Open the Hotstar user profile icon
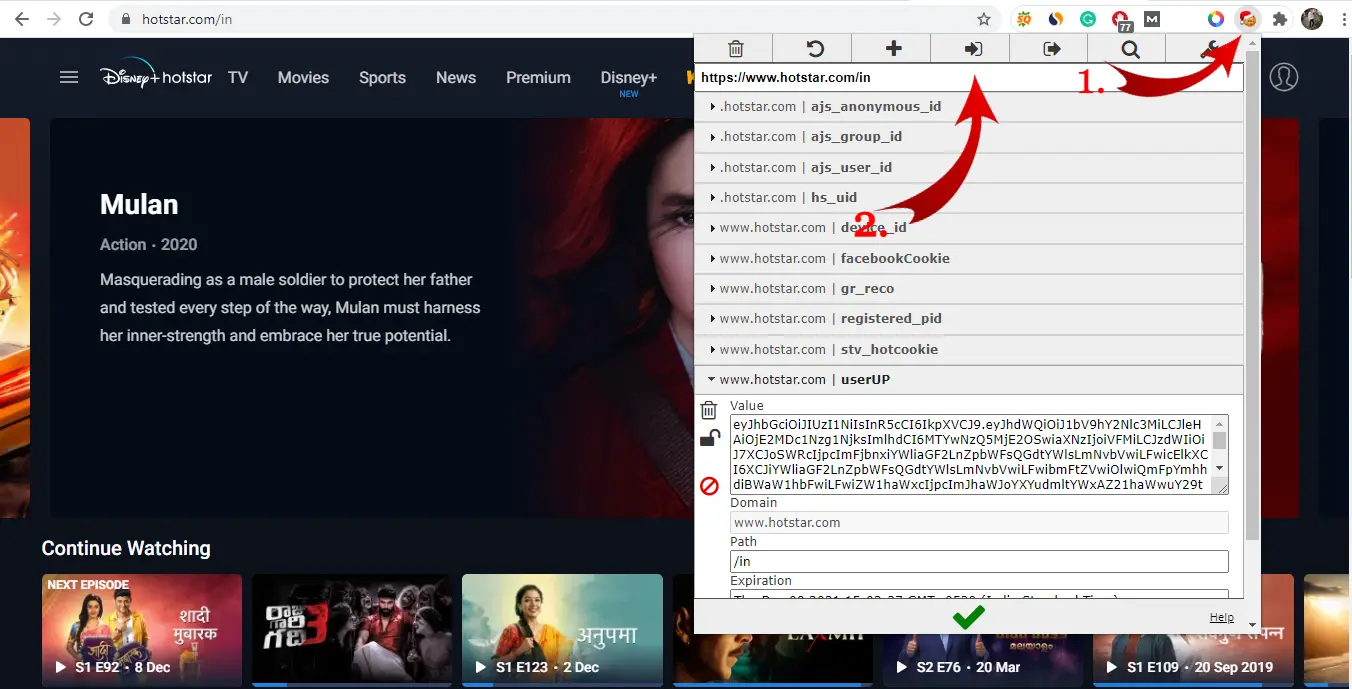Screen dimensions: 1352x689 (1284, 77)
